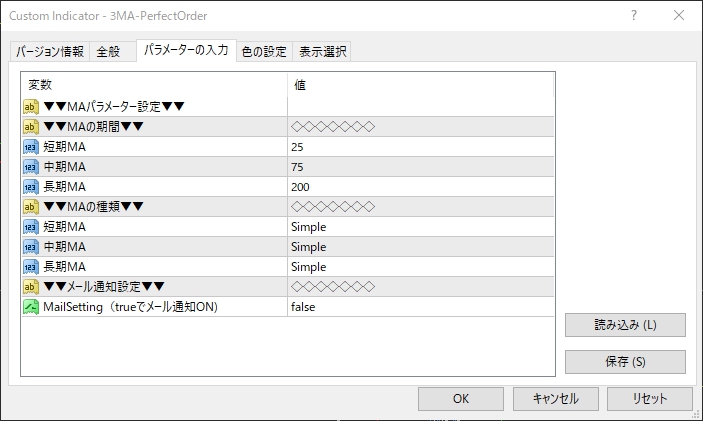
Task: Click the string icon beside ▼▼MAパラメーター設定▼▼
Action: click(31, 107)
